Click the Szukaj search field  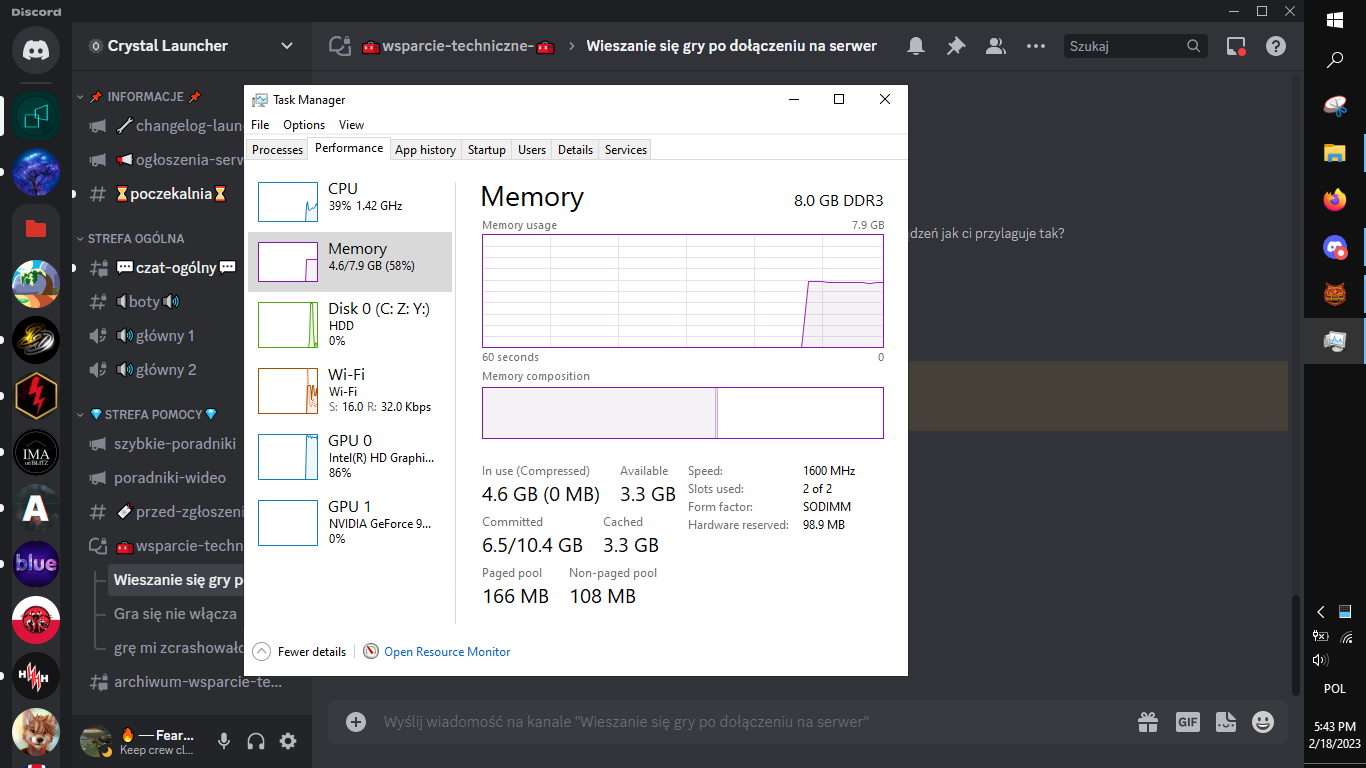tap(1125, 46)
